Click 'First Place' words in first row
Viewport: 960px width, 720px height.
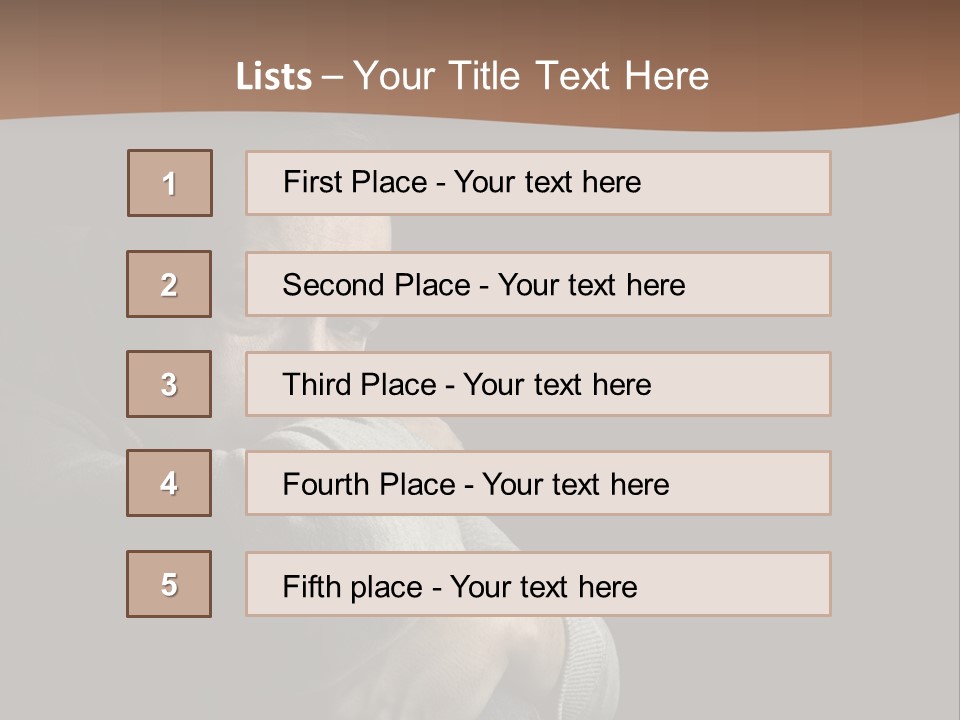click(x=340, y=183)
